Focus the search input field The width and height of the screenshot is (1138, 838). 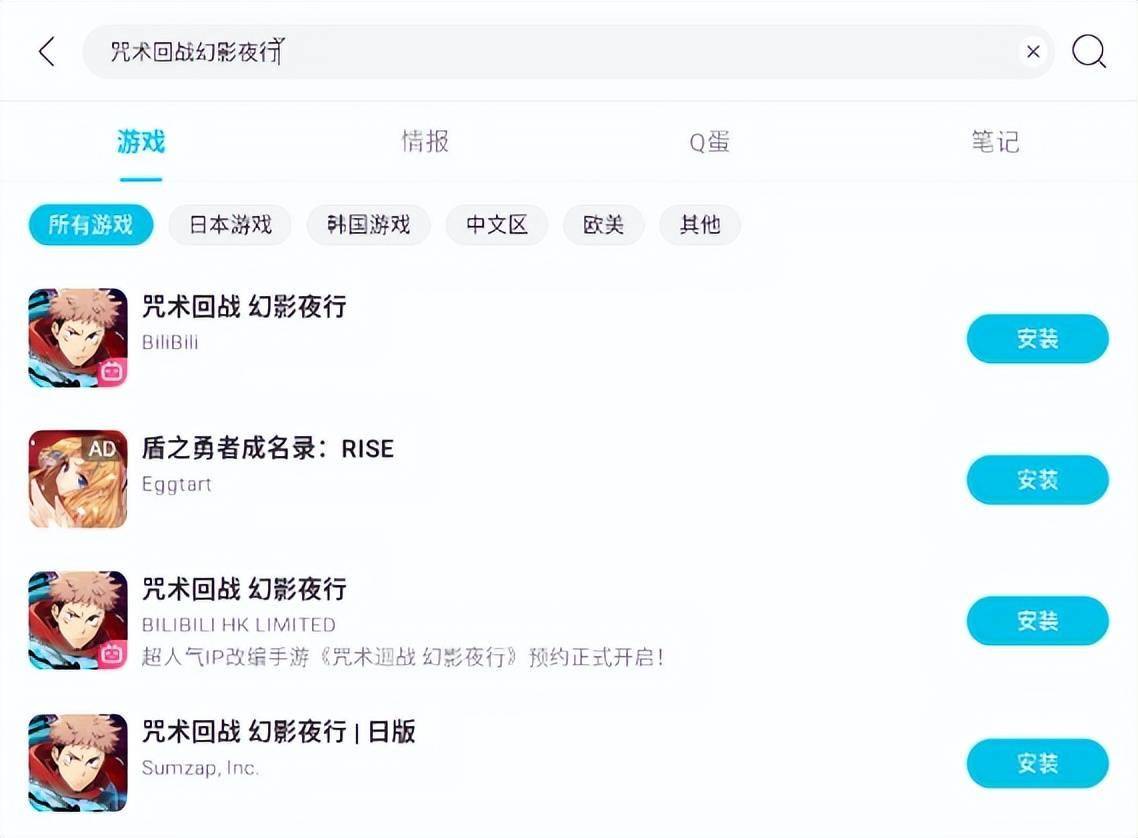click(x=552, y=52)
